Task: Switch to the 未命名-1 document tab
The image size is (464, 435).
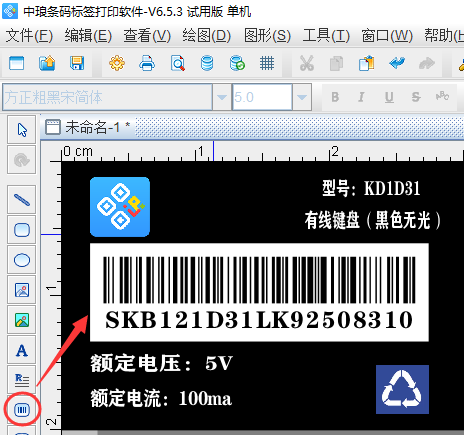Action: click(x=87, y=127)
